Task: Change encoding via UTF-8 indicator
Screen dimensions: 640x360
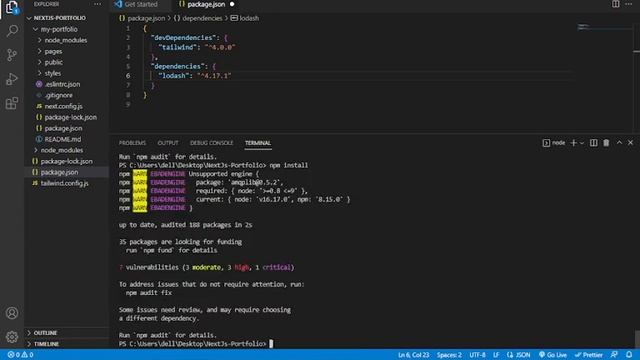Action: (x=477, y=355)
